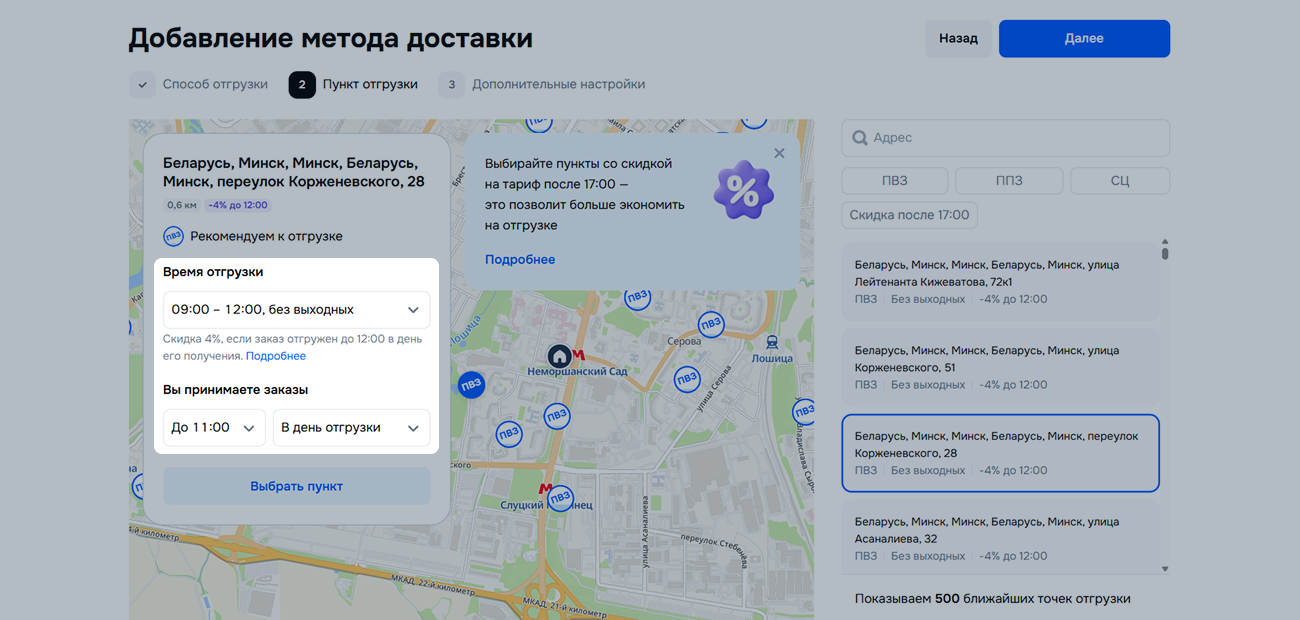Click the search magnifier icon in address field

[859, 138]
